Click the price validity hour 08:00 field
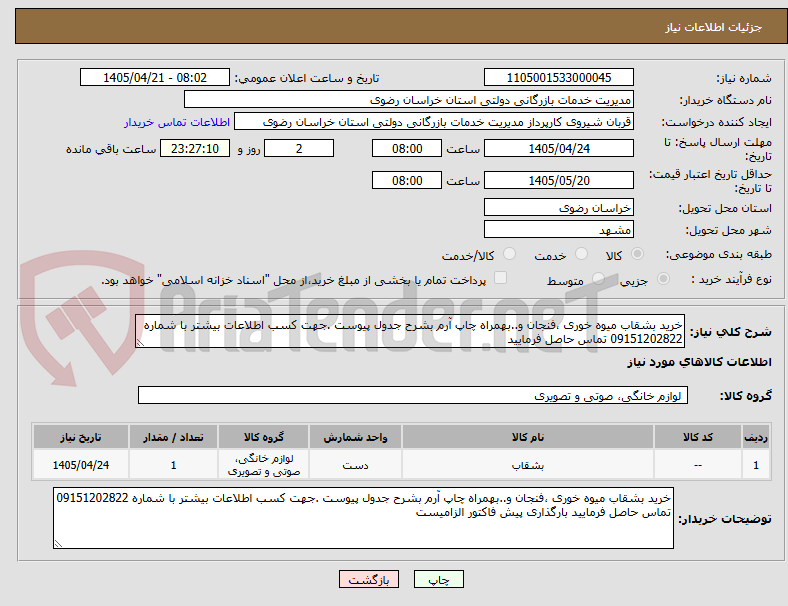This screenshot has width=788, height=606. [407, 180]
